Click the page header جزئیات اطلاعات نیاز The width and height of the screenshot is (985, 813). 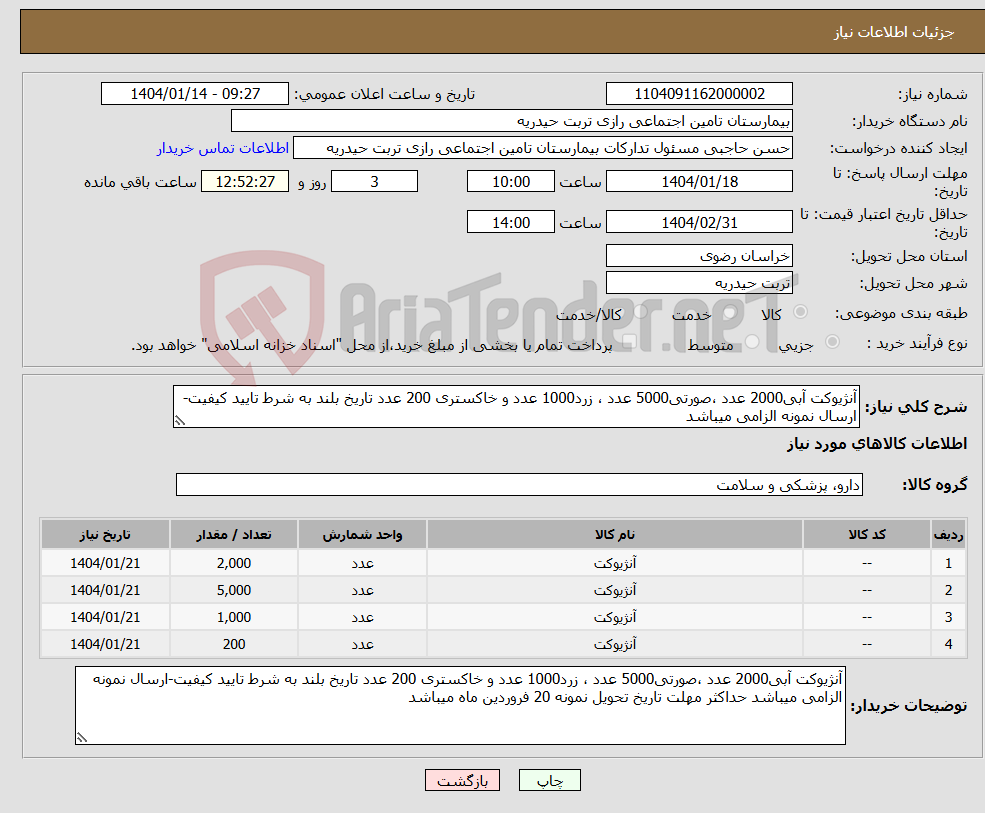(x=894, y=32)
